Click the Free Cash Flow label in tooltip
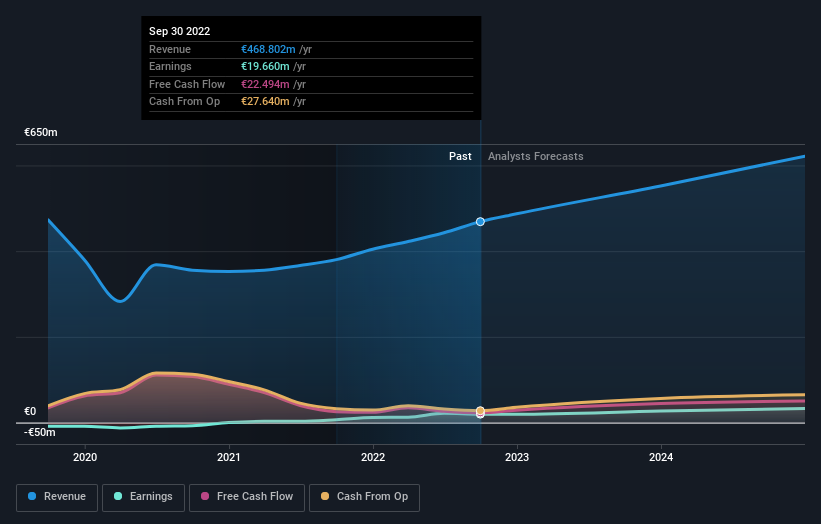The image size is (821, 524). tap(187, 84)
